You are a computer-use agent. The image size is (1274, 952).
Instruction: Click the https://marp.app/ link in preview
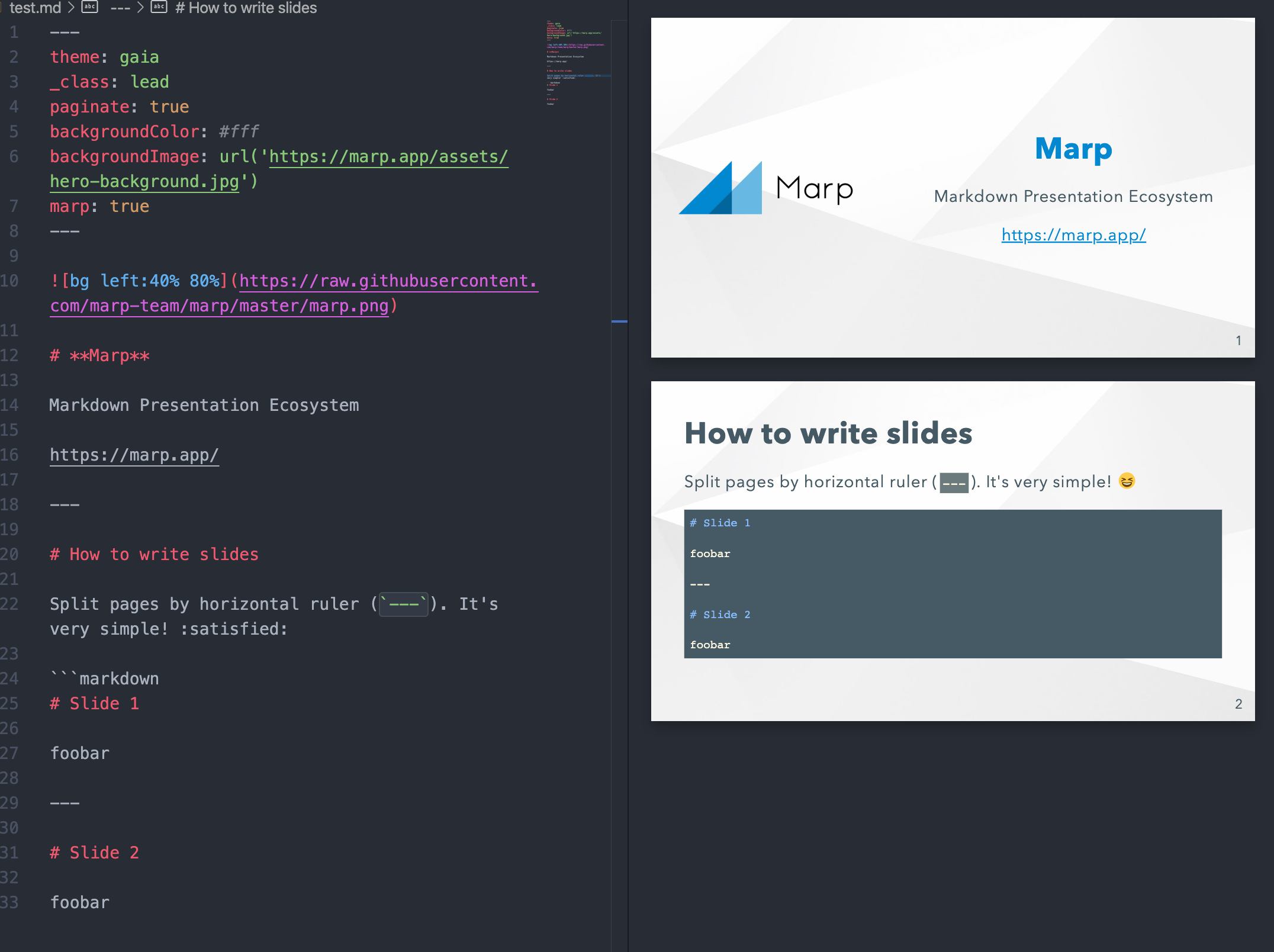[1073, 235]
